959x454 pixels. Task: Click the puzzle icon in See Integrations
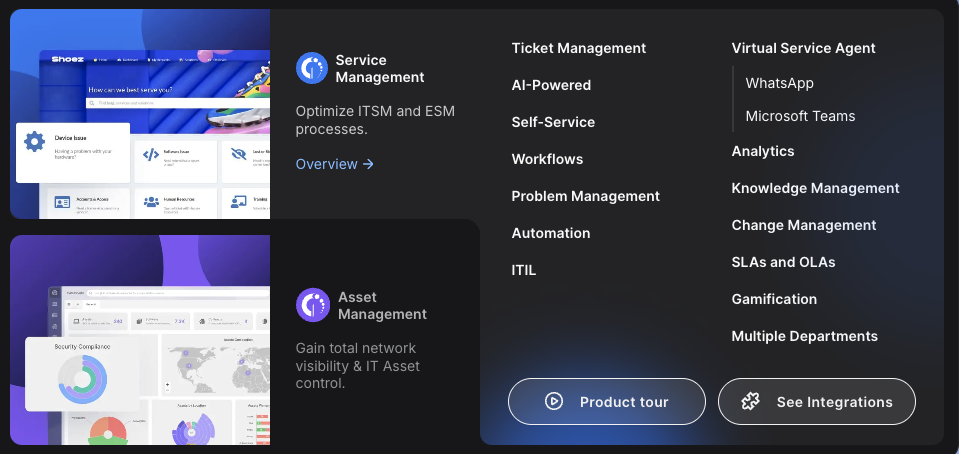[750, 401]
